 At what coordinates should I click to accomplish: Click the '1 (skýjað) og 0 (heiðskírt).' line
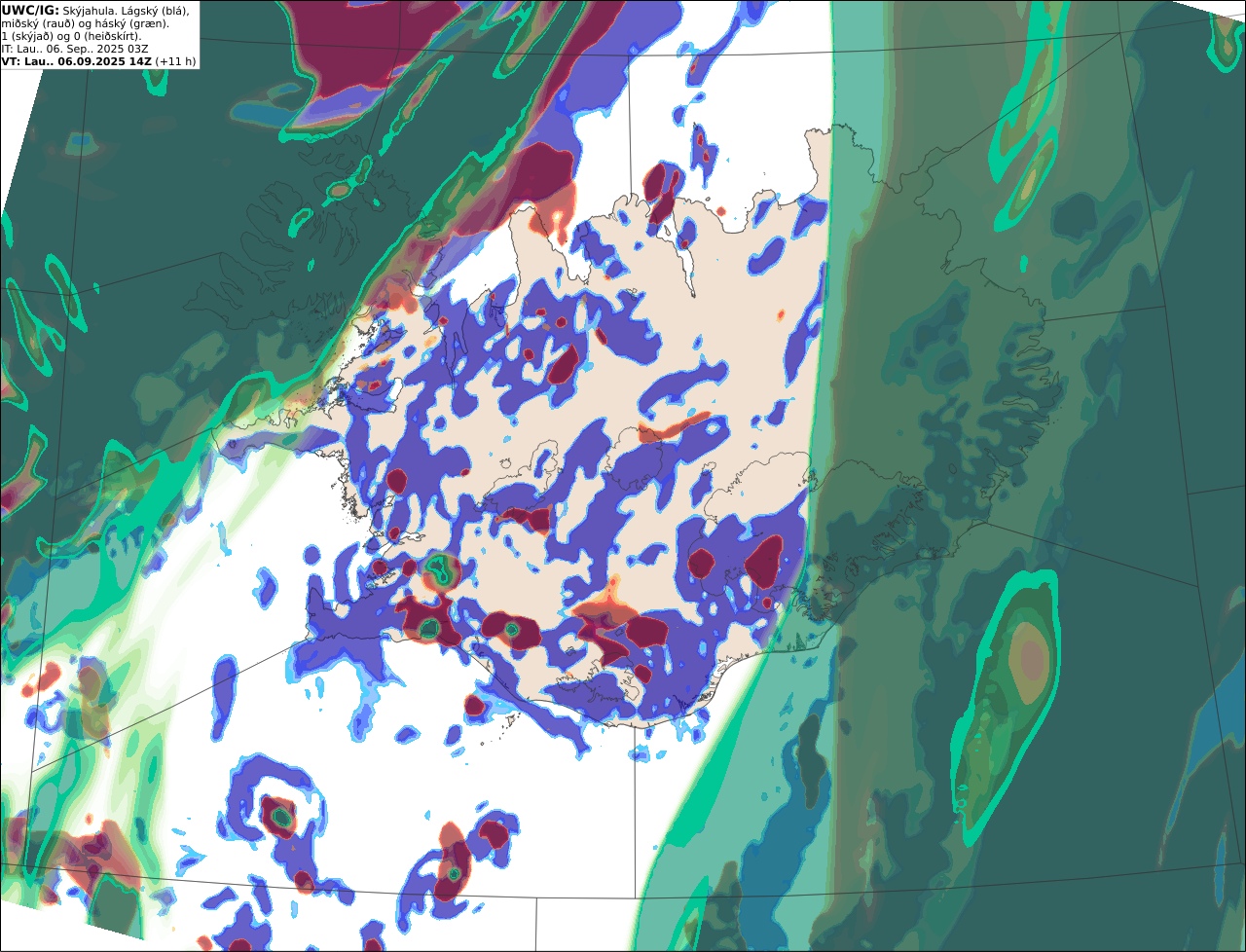71,36
